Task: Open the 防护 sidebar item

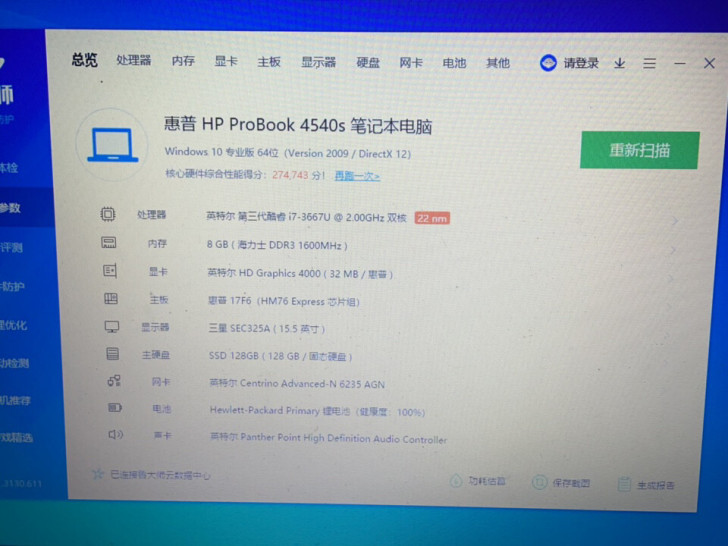Action: (x=12, y=286)
